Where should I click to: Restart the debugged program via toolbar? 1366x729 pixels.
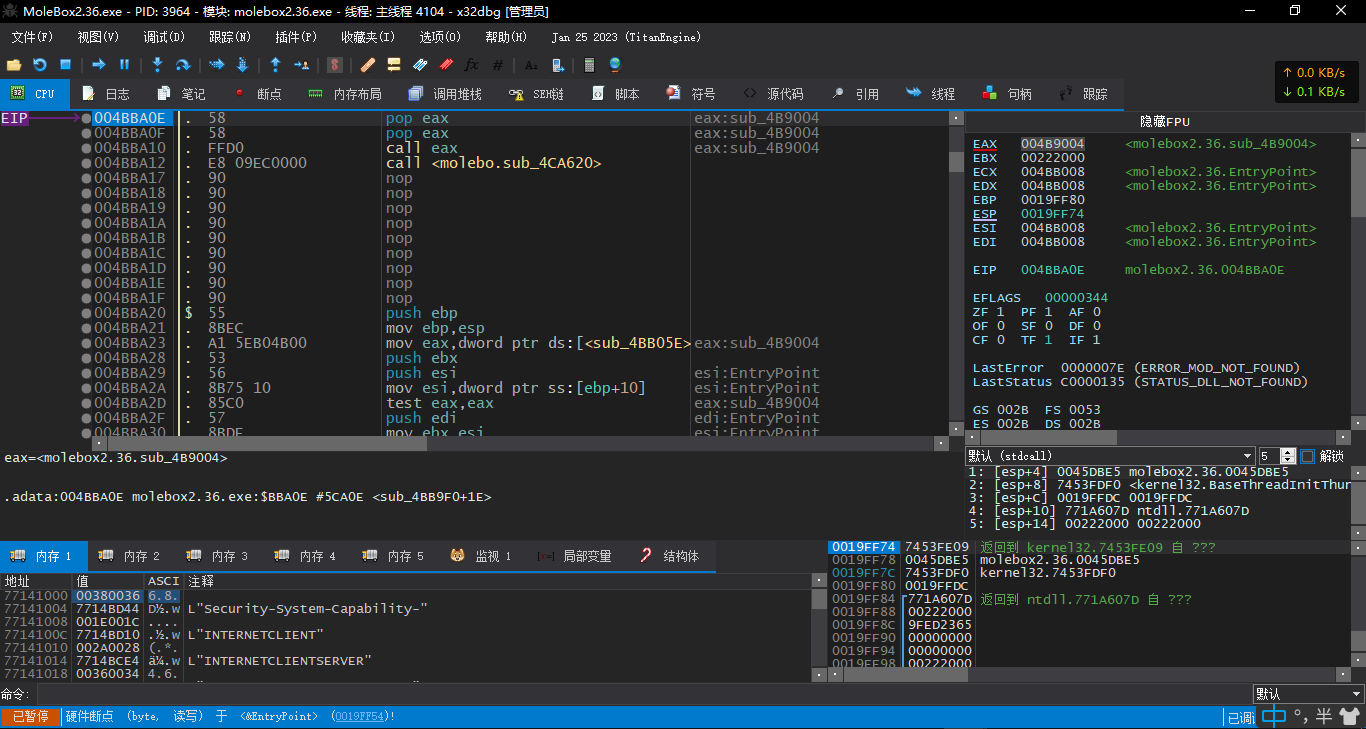click(x=40, y=65)
